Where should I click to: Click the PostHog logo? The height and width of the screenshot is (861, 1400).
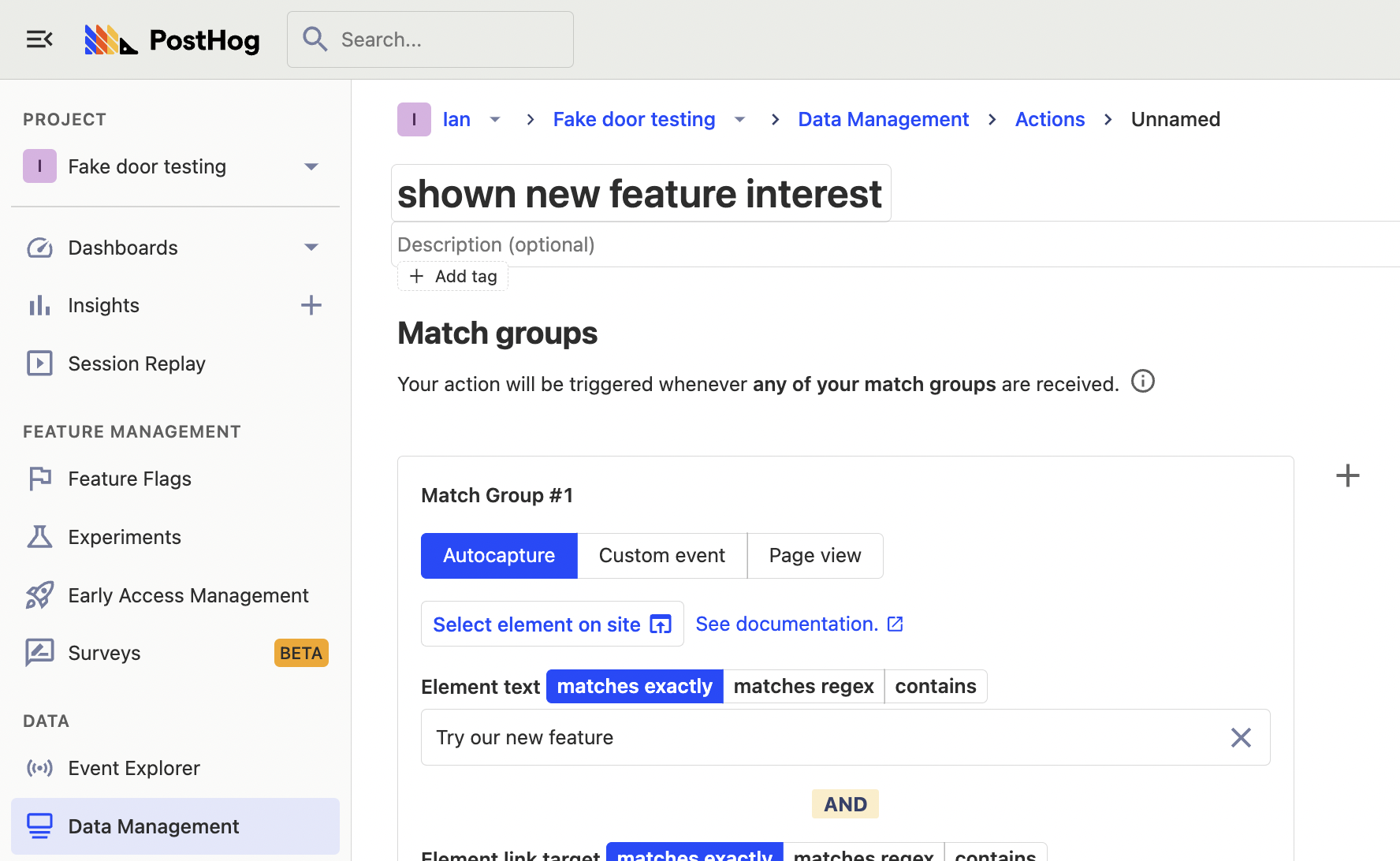[173, 40]
